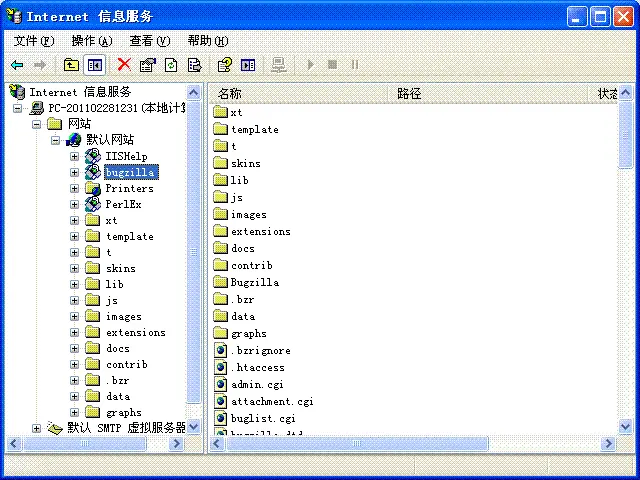The width and height of the screenshot is (640, 480).
Task: Click the Internet 信息服务 root node
Action: (x=80, y=92)
